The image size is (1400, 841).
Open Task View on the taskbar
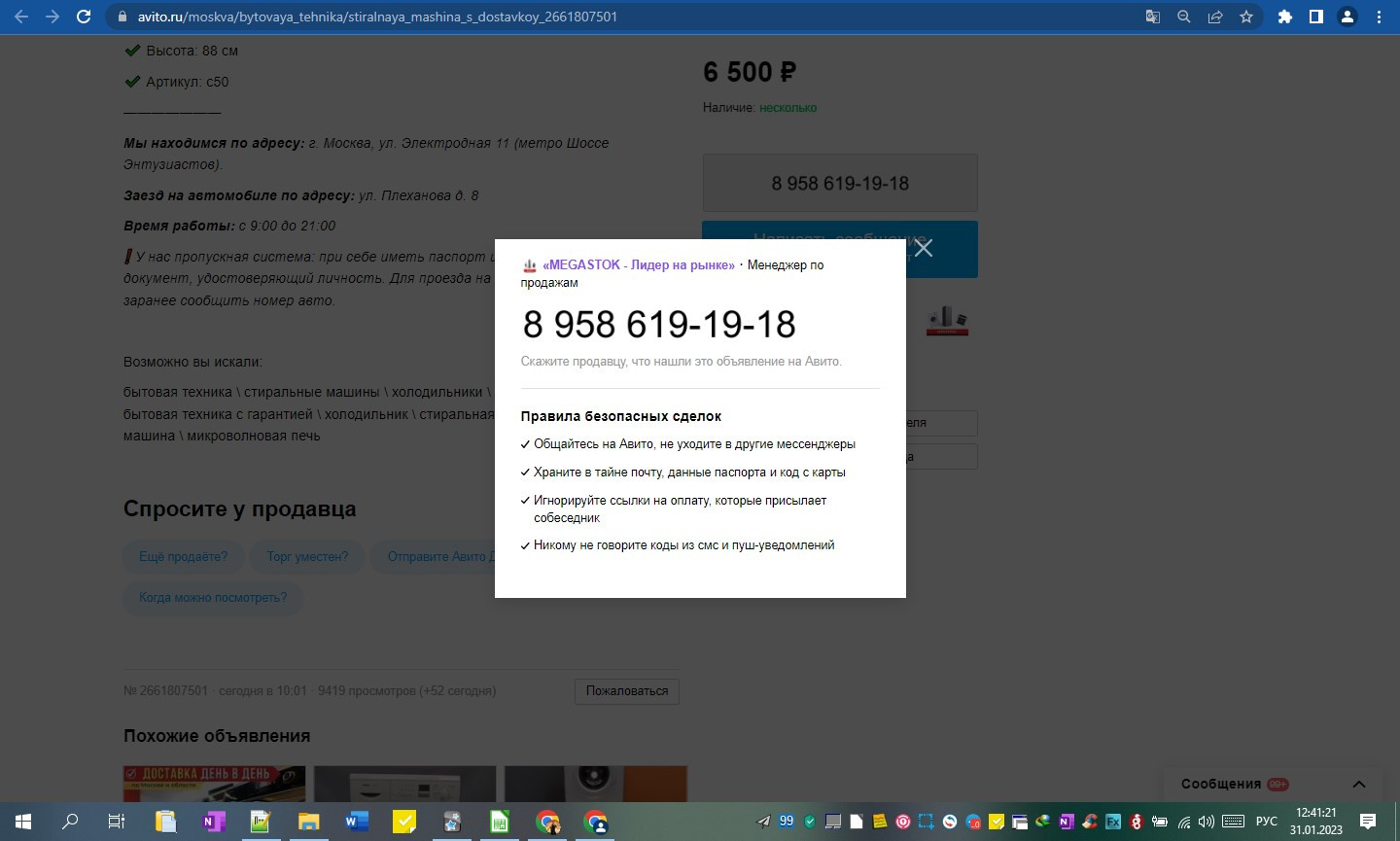pos(117,822)
